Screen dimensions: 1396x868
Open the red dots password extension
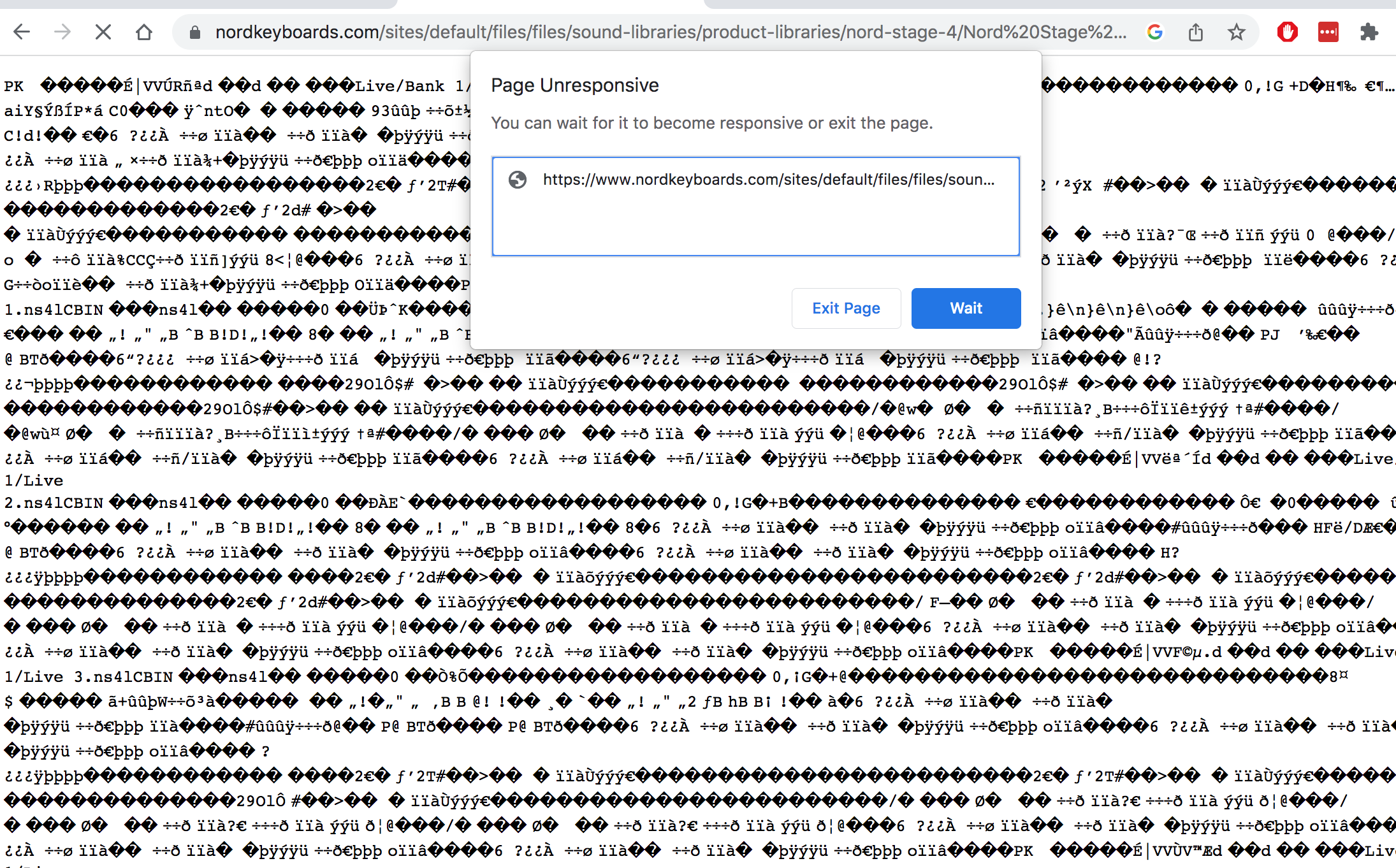pyautogui.click(x=1328, y=32)
